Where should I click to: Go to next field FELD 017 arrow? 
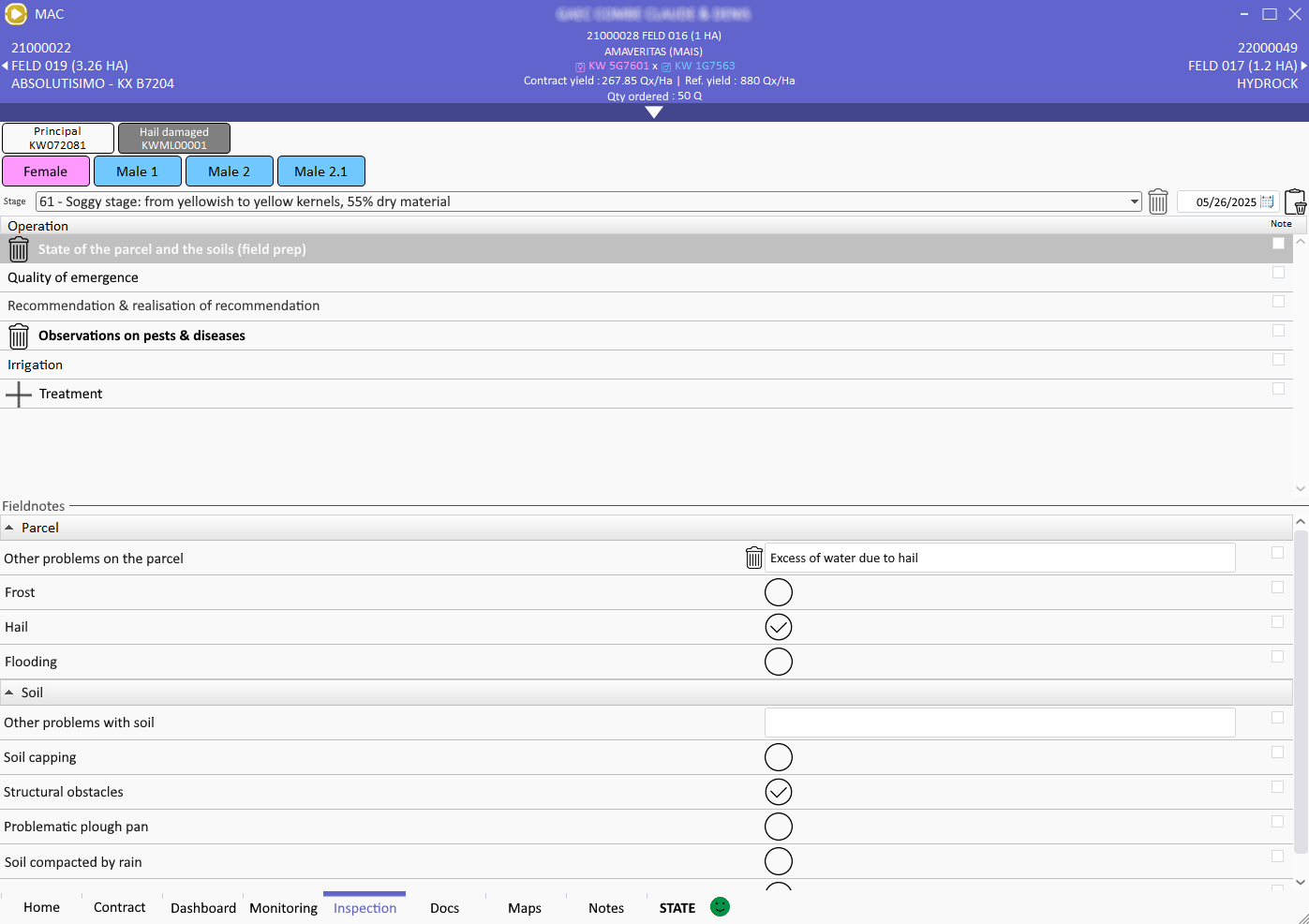(x=1303, y=66)
